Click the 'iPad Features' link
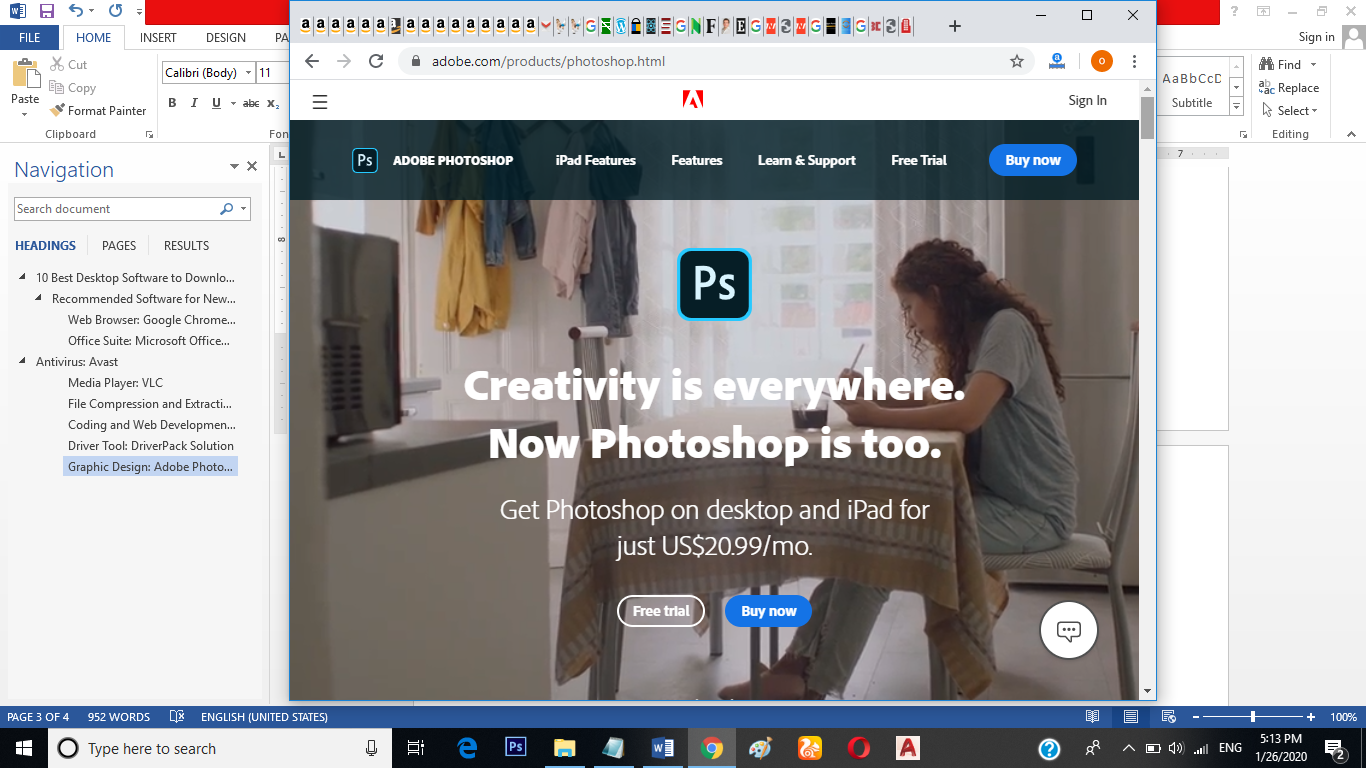 pyautogui.click(x=596, y=160)
